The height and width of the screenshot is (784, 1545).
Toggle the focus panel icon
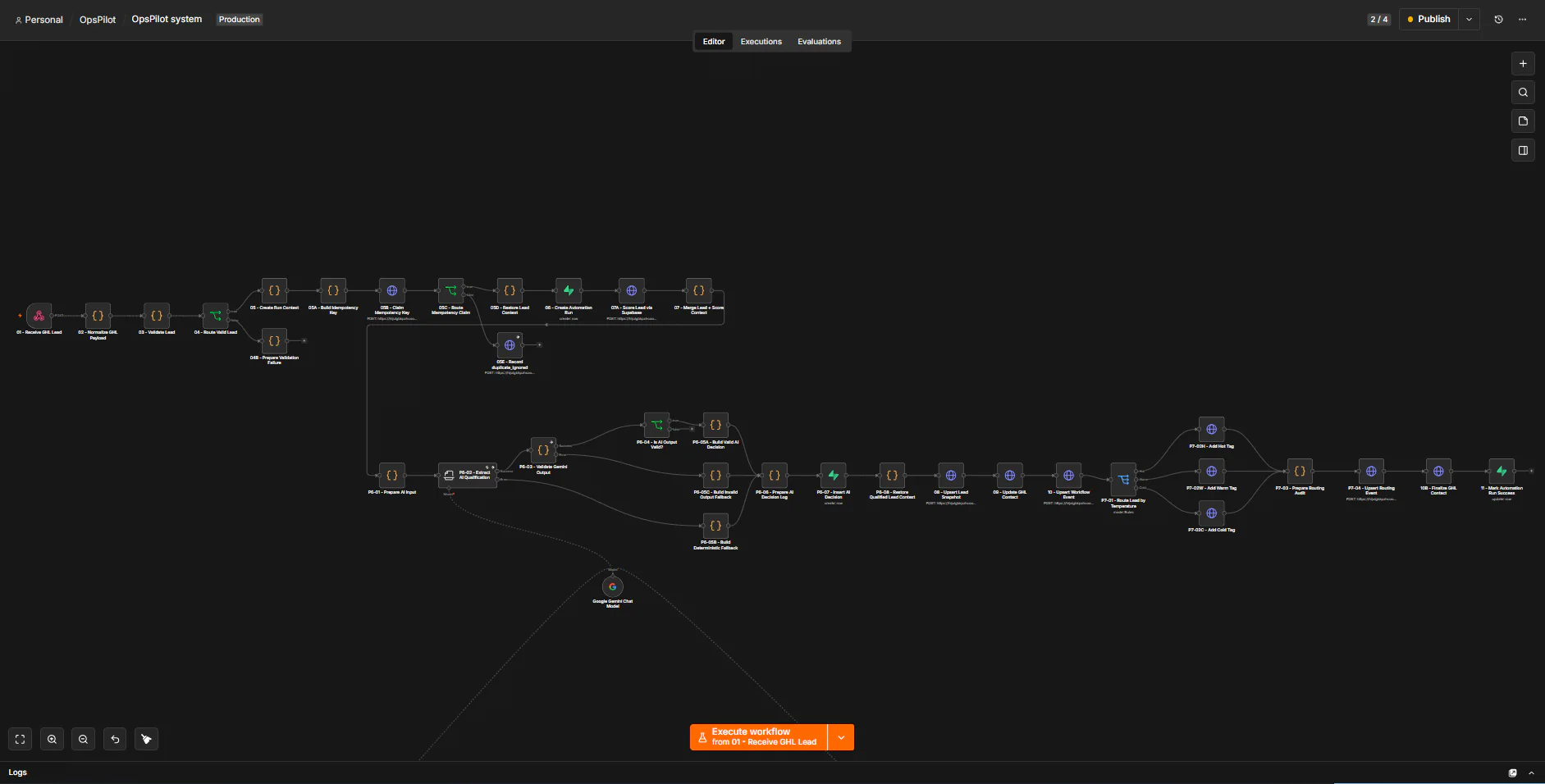pos(1523,150)
